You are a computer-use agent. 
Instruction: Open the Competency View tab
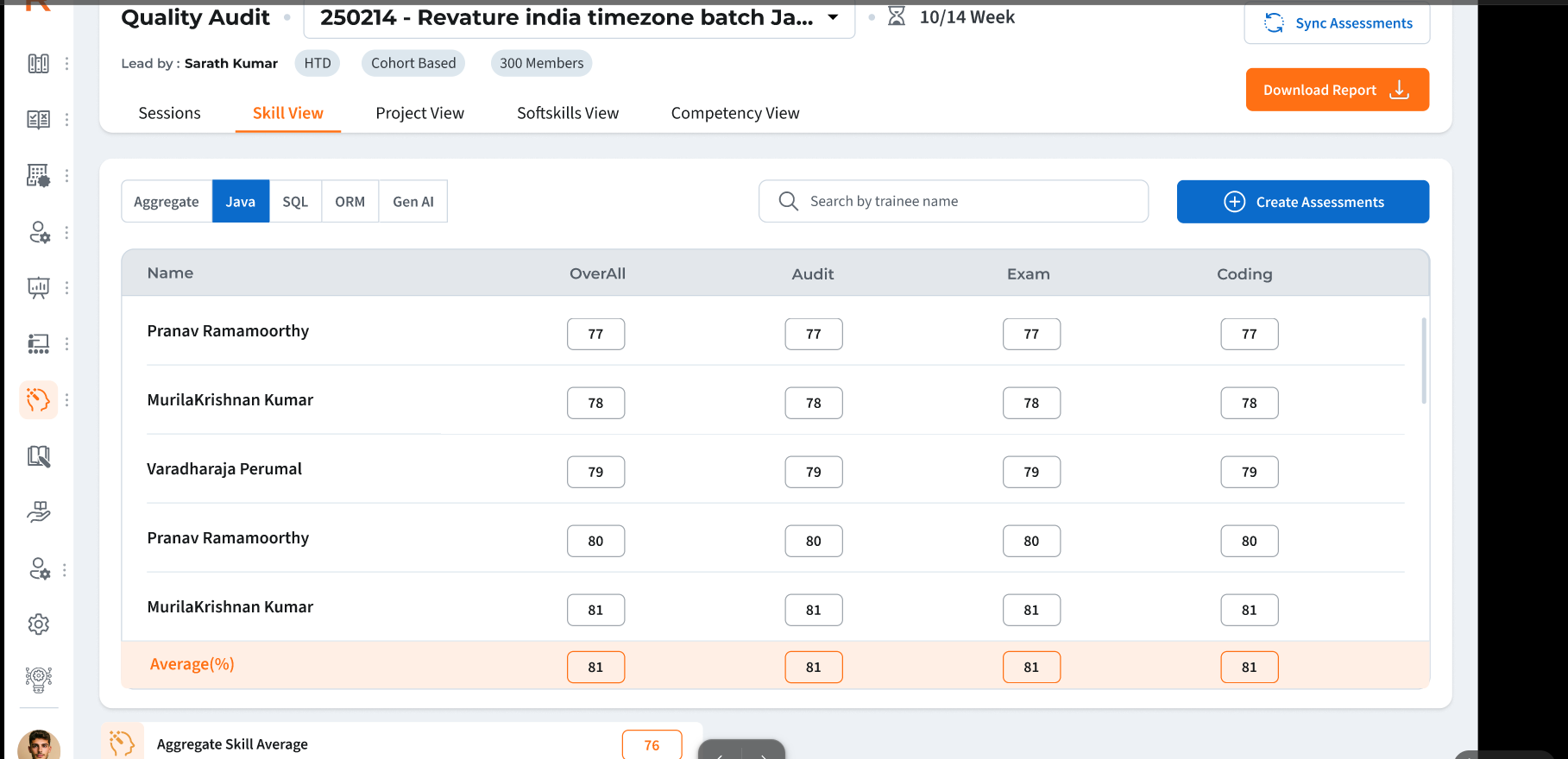[735, 113]
